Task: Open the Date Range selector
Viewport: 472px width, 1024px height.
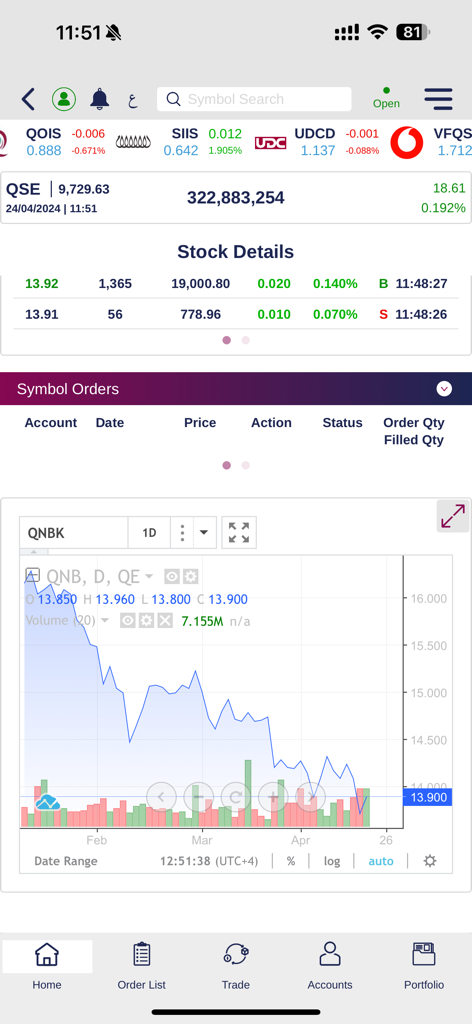Action: click(66, 861)
